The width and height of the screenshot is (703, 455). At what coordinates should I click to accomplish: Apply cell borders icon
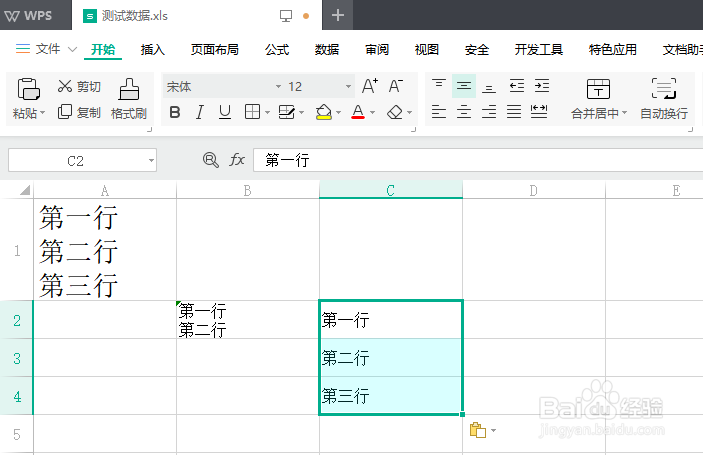[x=252, y=112]
